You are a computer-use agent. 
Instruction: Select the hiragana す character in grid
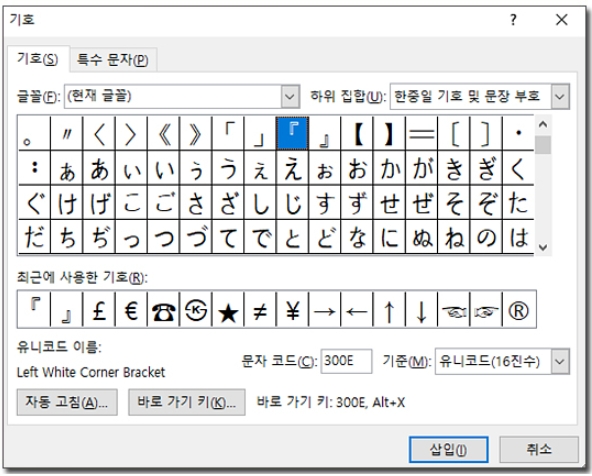[325, 202]
